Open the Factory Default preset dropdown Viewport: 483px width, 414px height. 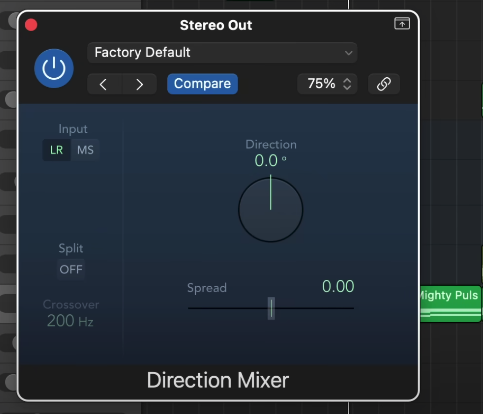pyautogui.click(x=222, y=53)
